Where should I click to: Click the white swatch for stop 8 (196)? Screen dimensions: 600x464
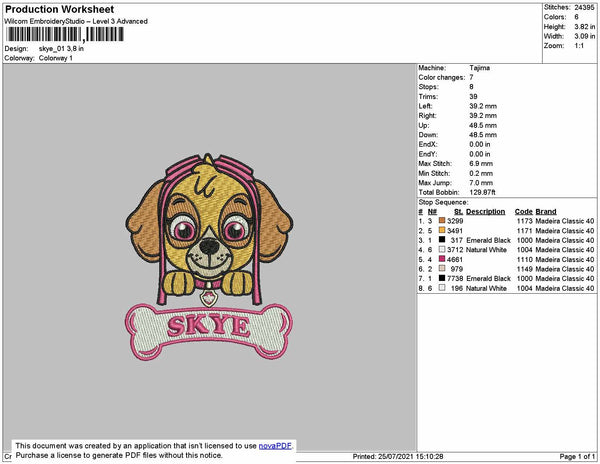click(442, 288)
